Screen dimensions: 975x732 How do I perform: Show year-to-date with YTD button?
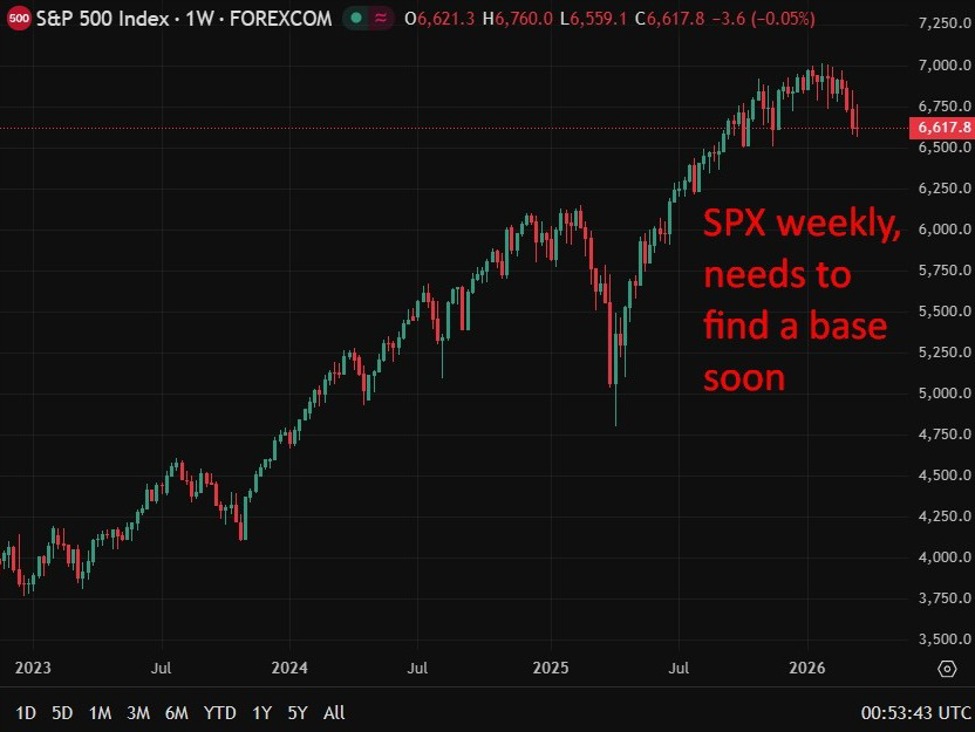219,713
